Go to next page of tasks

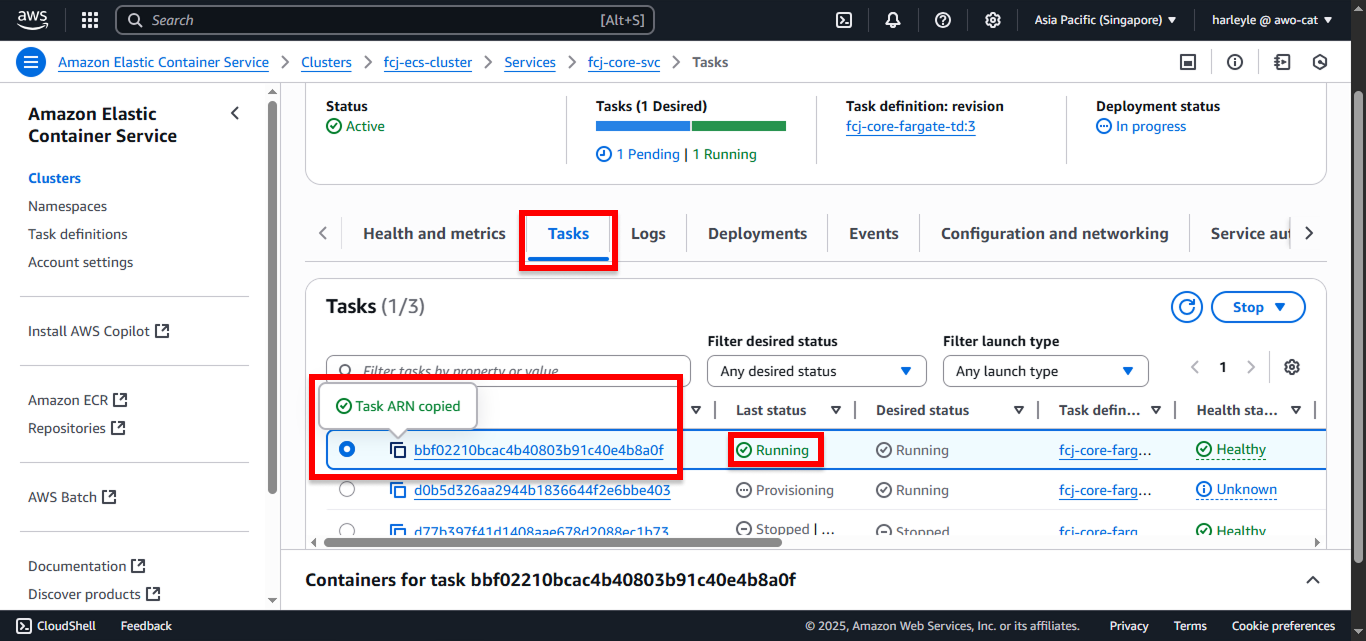click(x=1251, y=367)
